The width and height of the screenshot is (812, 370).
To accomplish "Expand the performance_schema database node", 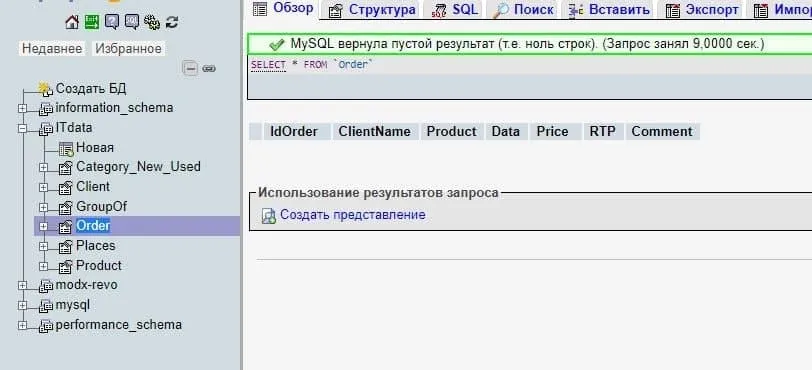I will pos(22,325).
